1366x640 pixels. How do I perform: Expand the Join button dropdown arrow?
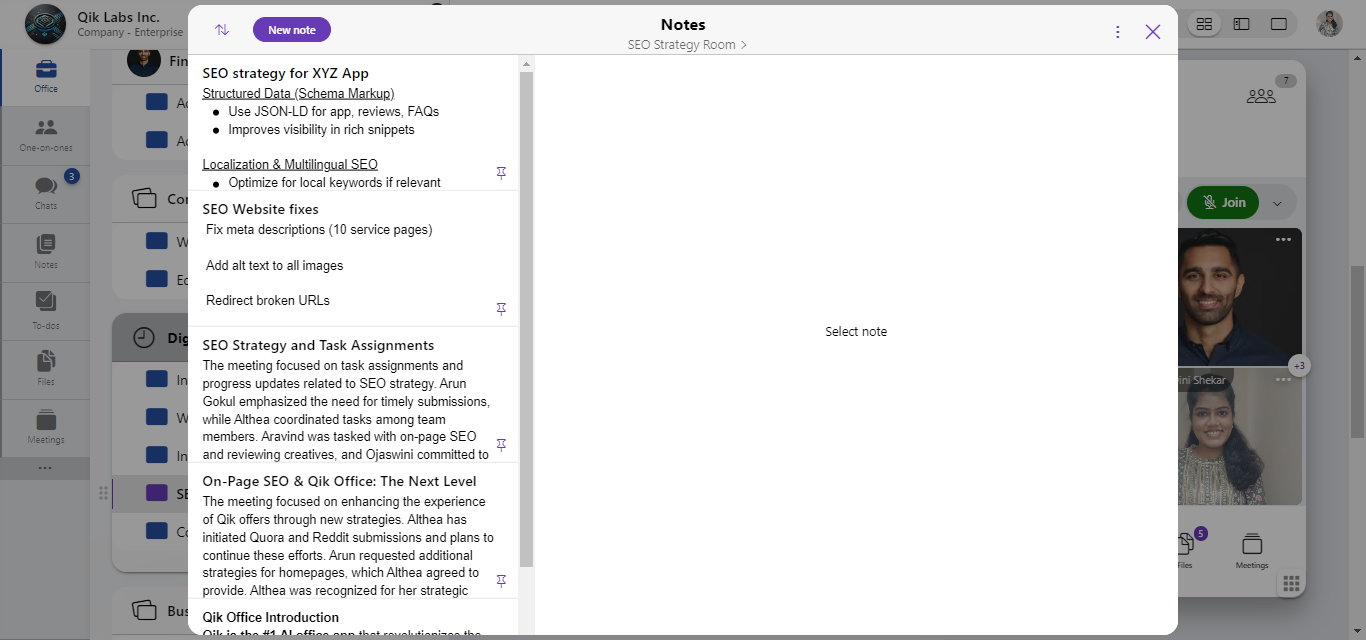click(x=1277, y=203)
